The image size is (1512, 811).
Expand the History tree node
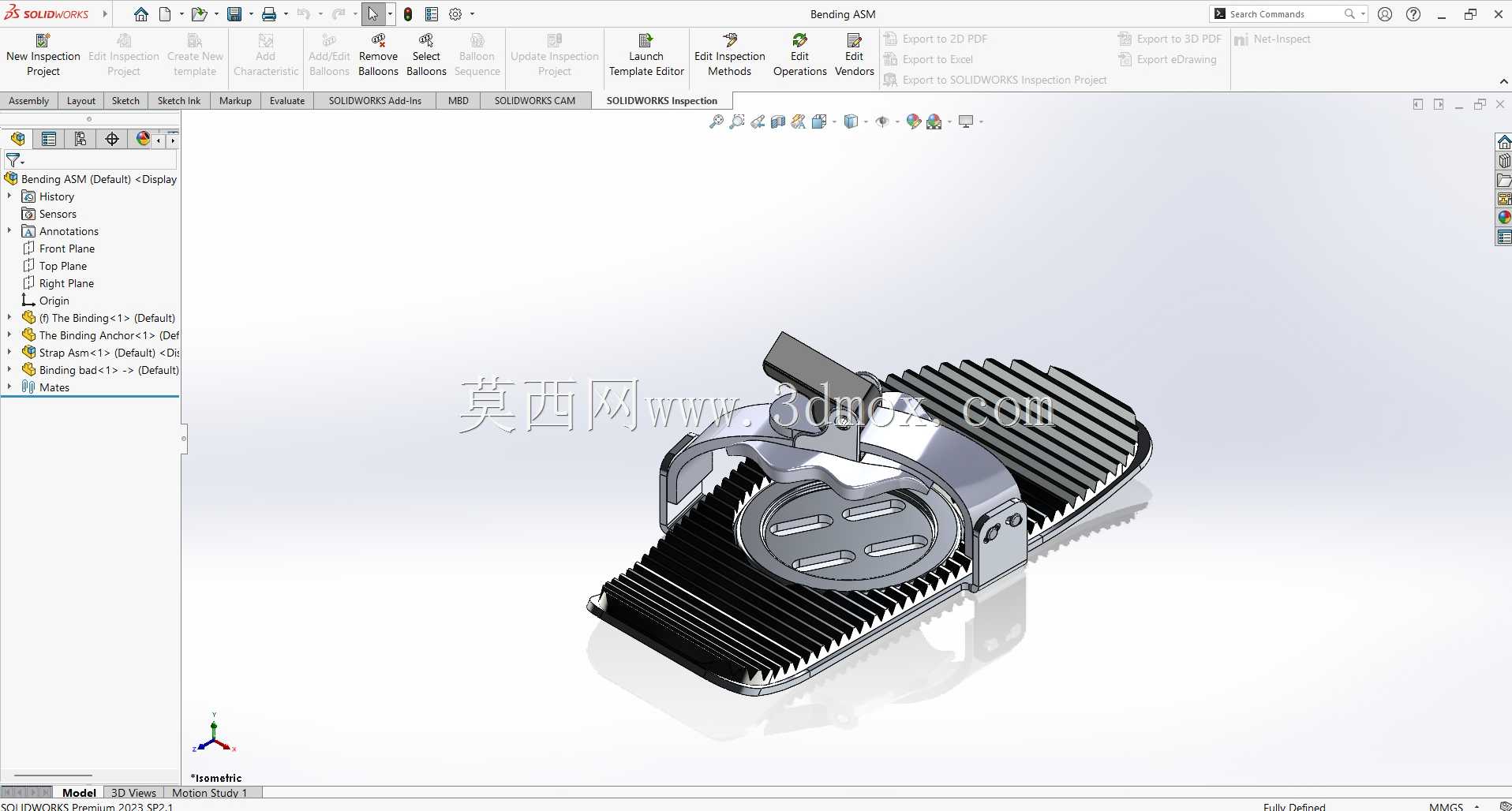click(x=9, y=196)
